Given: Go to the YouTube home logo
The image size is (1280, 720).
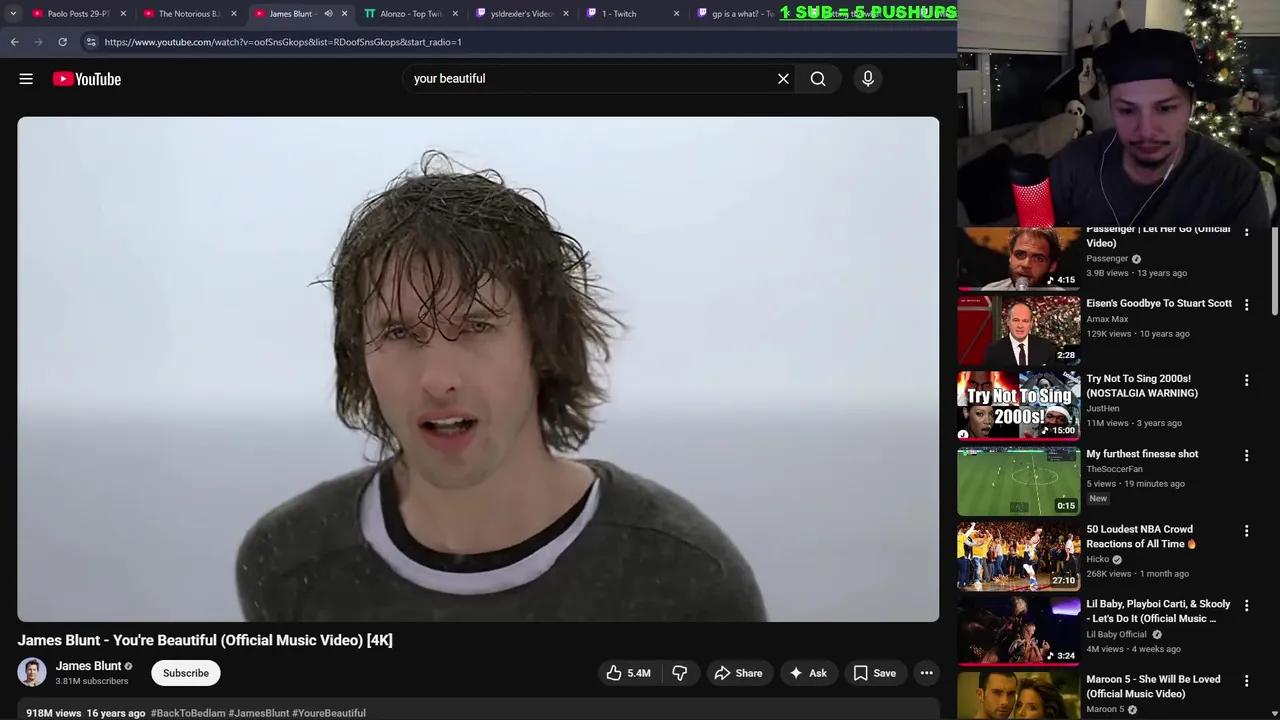Looking at the screenshot, I should pyautogui.click(x=87, y=79).
